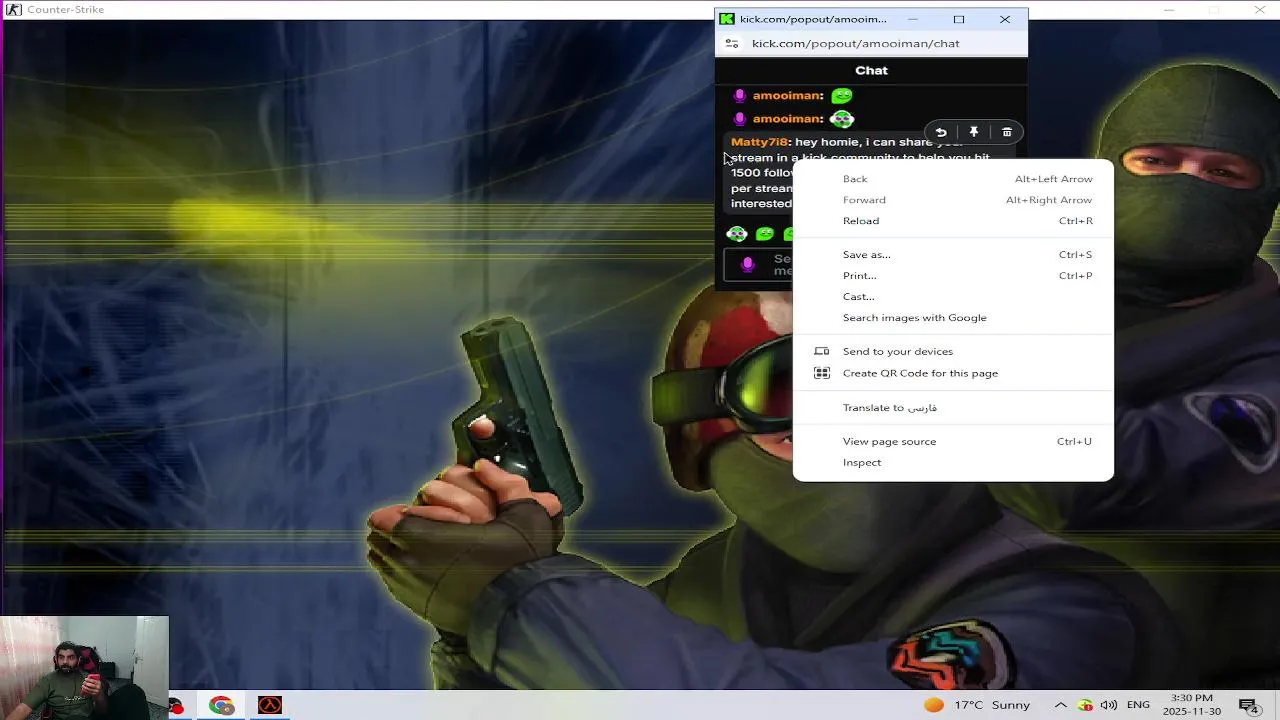Viewport: 1280px width, 720px height.
Task: Click the chat message input field
Action: (x=758, y=265)
